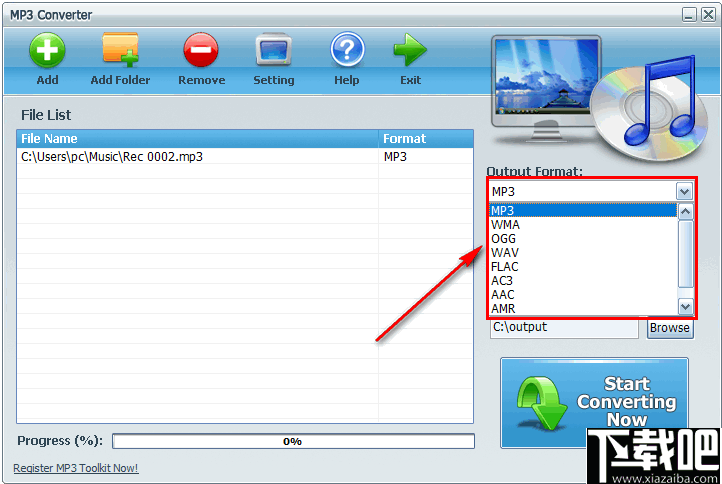Click Start Converting Now button

(594, 402)
